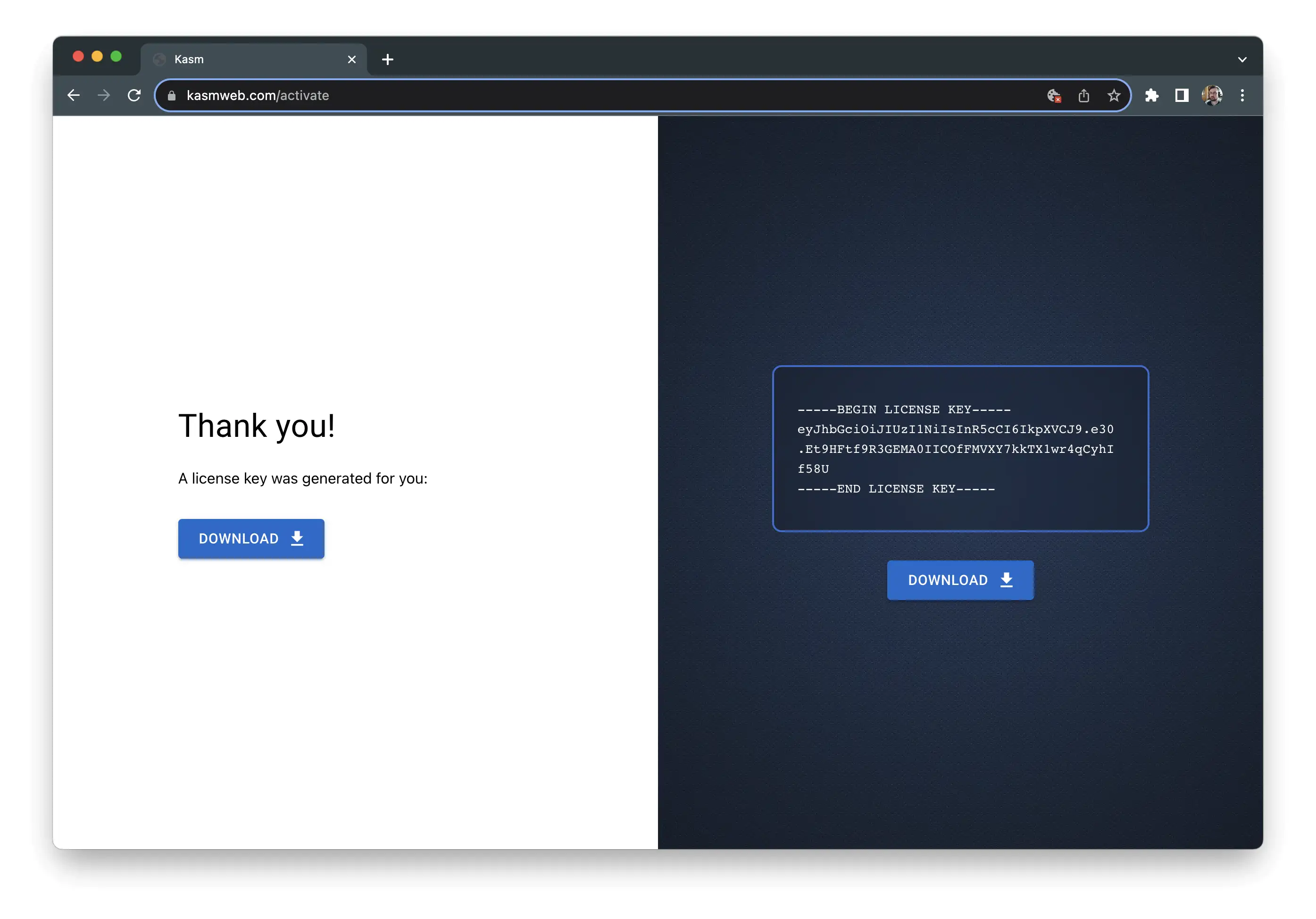Image resolution: width=1316 pixels, height=919 pixels.
Task: Open the extensions puzzle icon
Action: (x=1152, y=95)
